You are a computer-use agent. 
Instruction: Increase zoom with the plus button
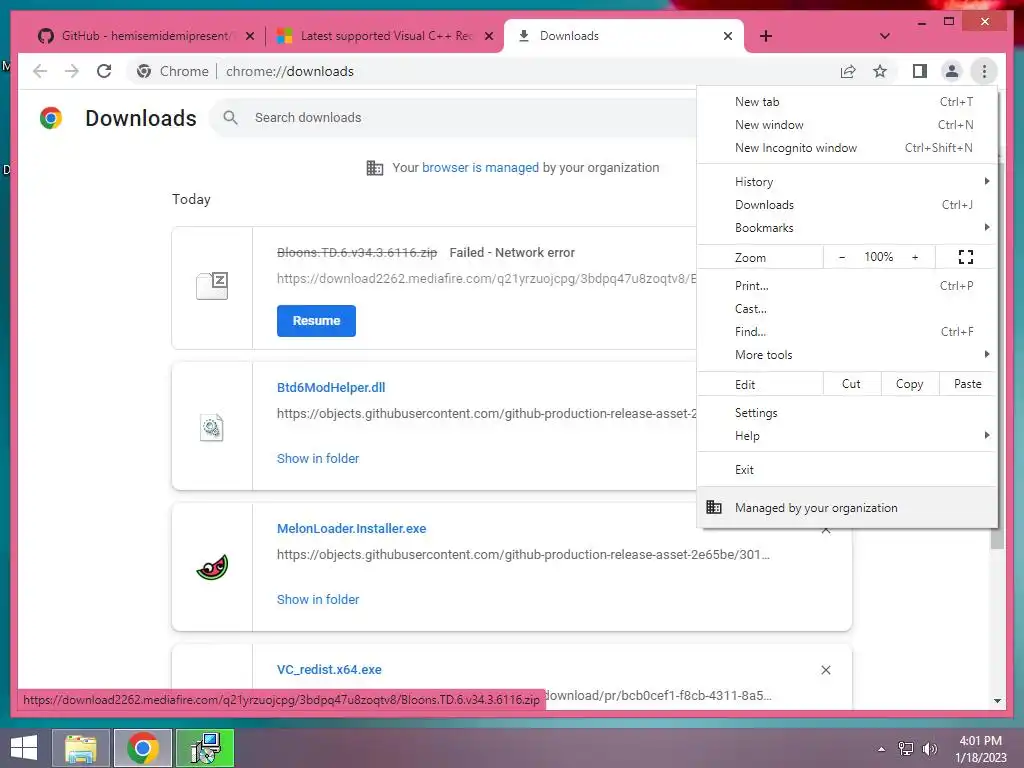point(914,257)
